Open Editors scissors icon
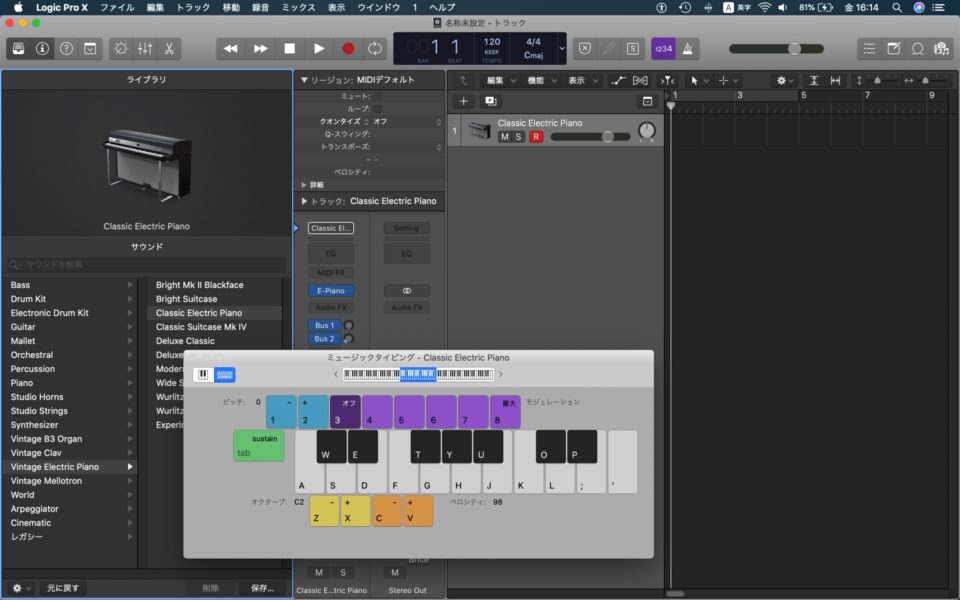 [169, 48]
